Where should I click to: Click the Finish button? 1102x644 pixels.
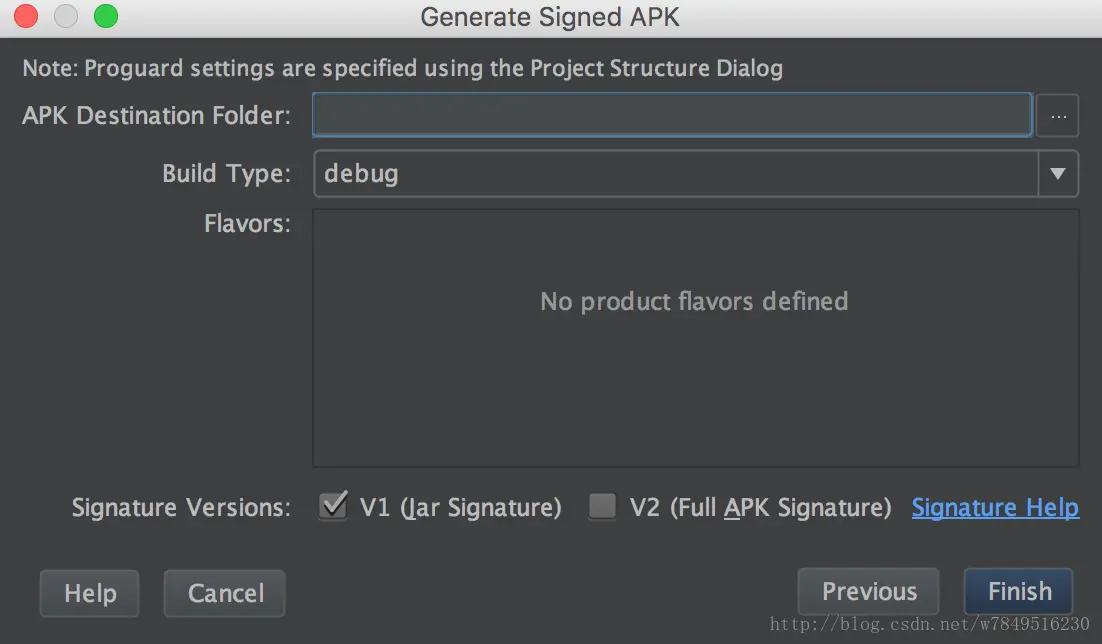pos(1019,592)
